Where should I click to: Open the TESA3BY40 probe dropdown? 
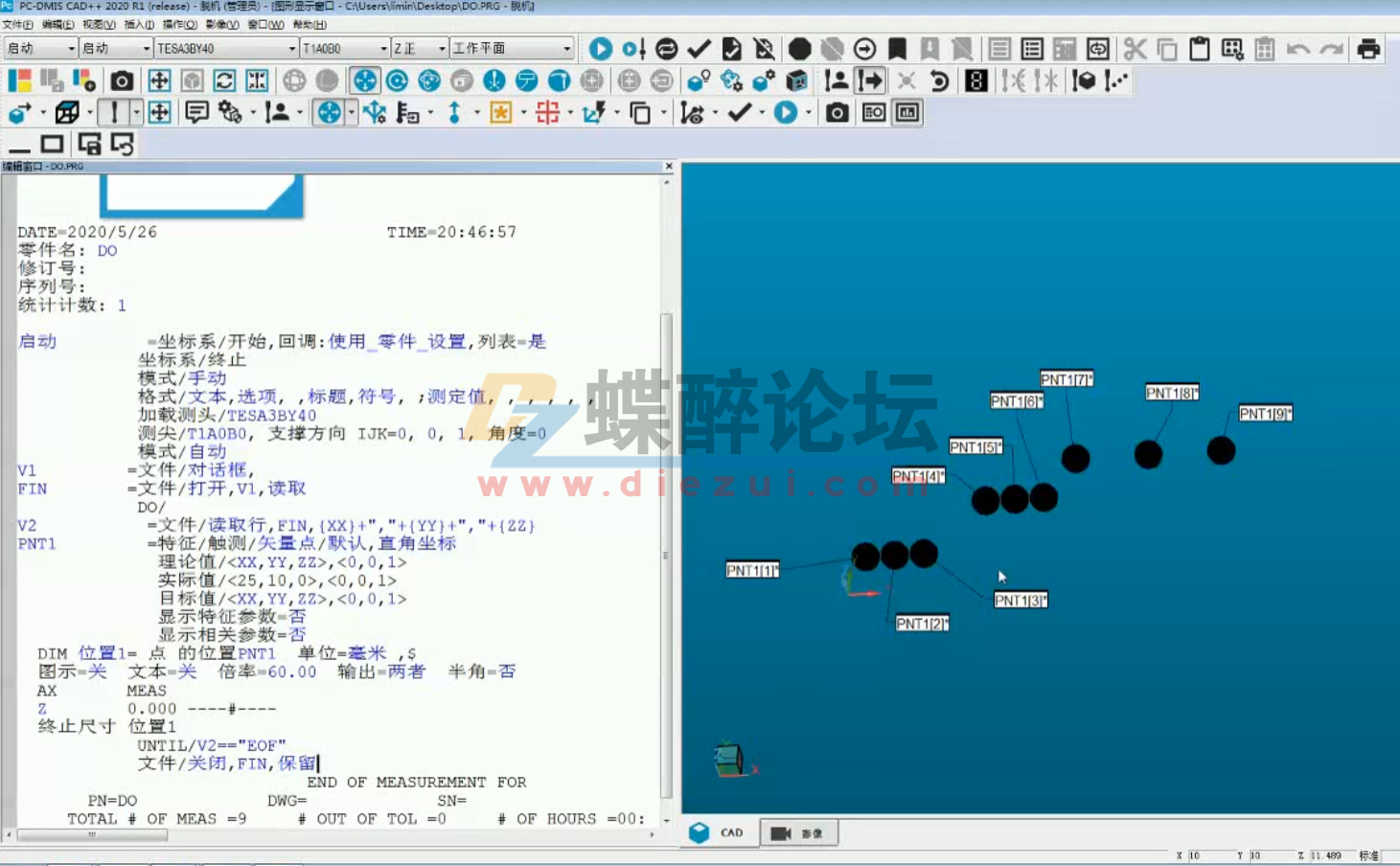tap(293, 47)
